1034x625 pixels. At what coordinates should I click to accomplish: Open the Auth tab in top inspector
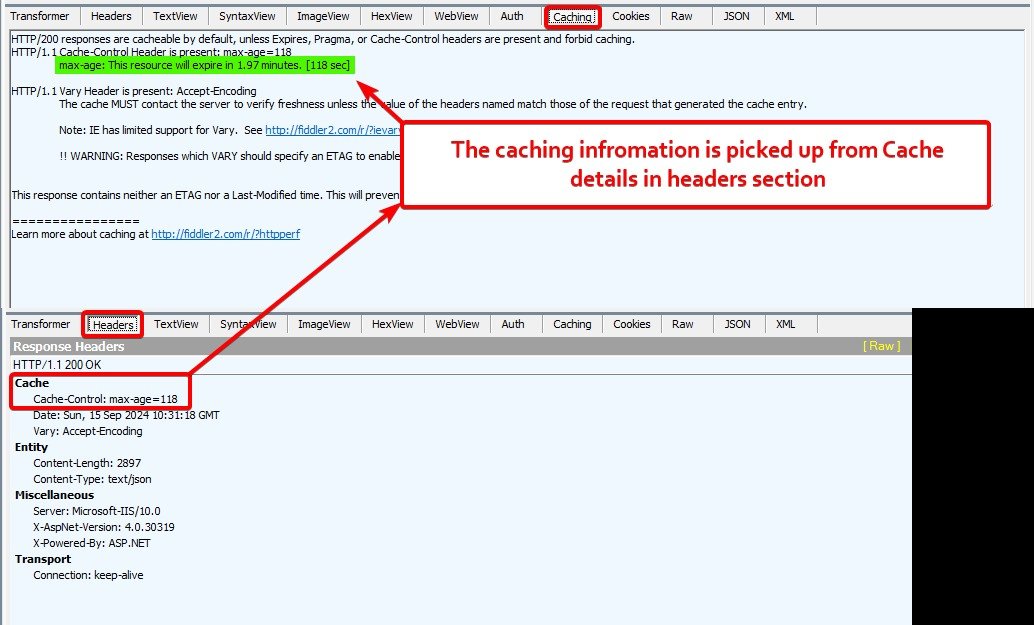(x=513, y=15)
